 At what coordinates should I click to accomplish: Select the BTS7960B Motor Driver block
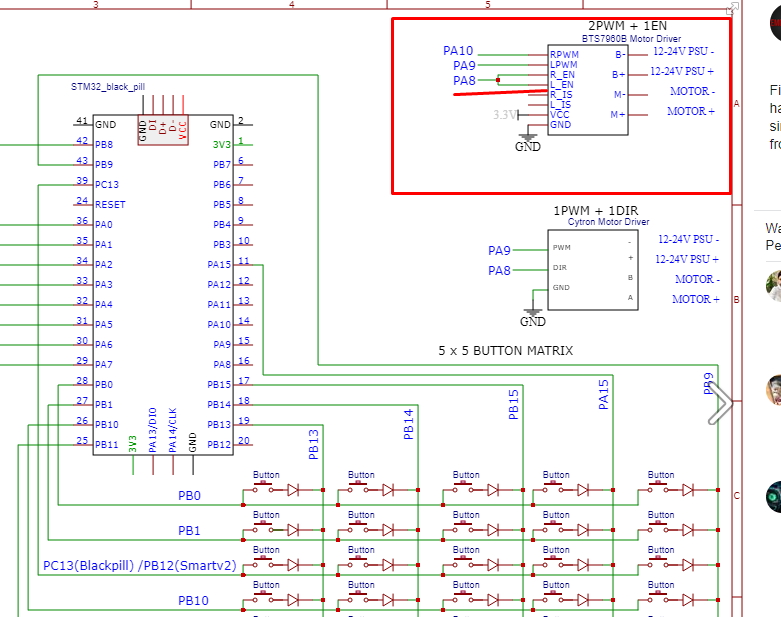coord(589,89)
